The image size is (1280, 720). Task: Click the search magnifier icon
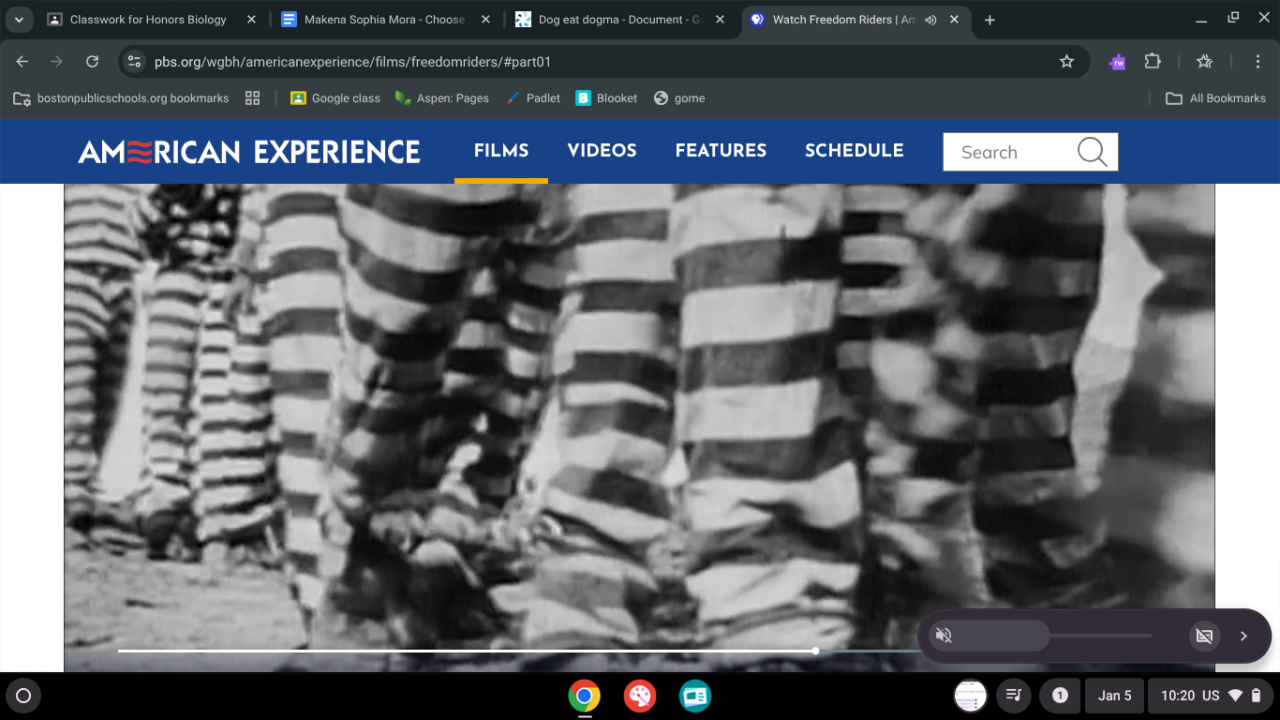pyautogui.click(x=1092, y=152)
